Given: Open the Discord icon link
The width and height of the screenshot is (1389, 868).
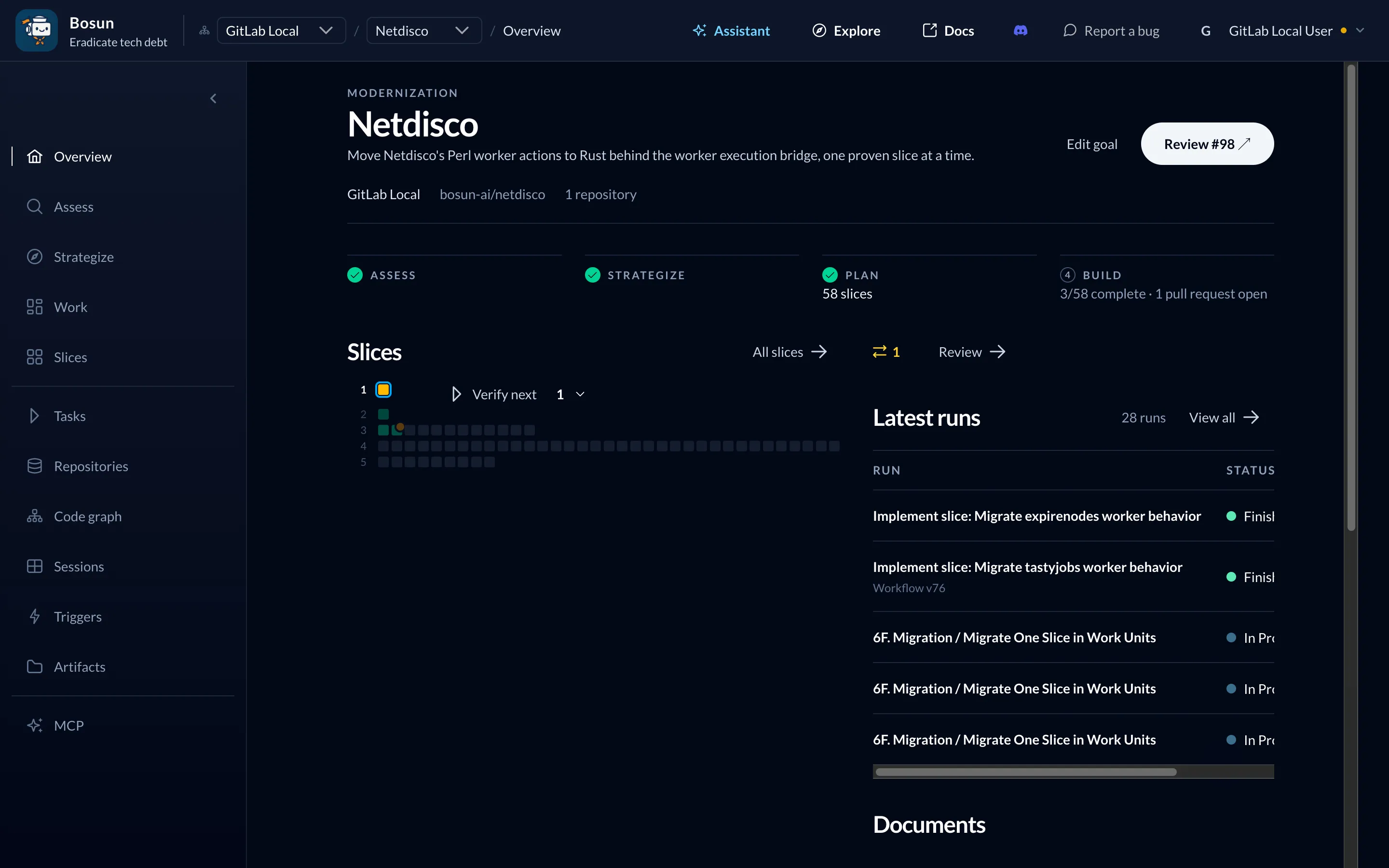Looking at the screenshot, I should point(1021,30).
